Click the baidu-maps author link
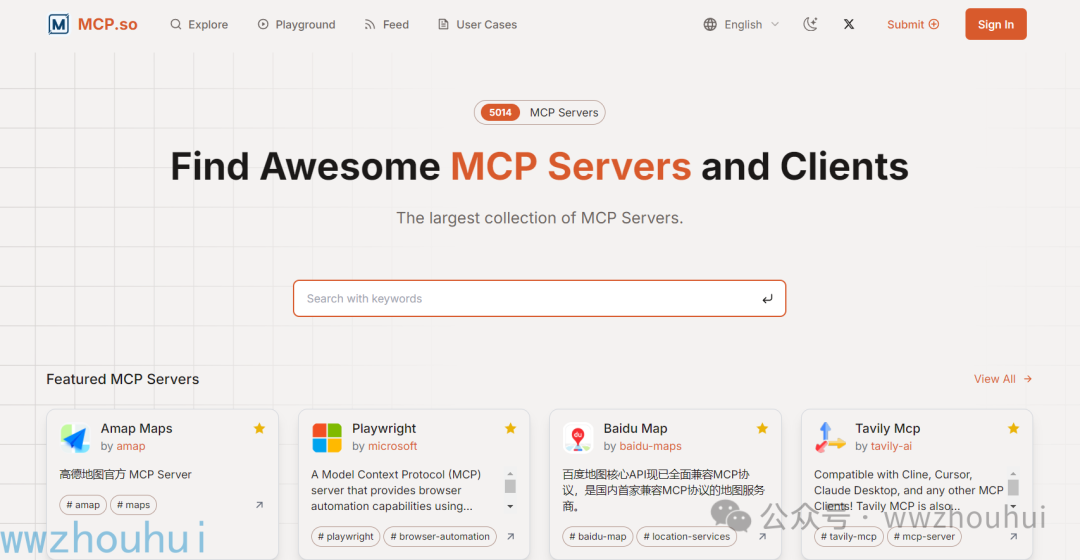The height and width of the screenshot is (560, 1080). (x=650, y=446)
